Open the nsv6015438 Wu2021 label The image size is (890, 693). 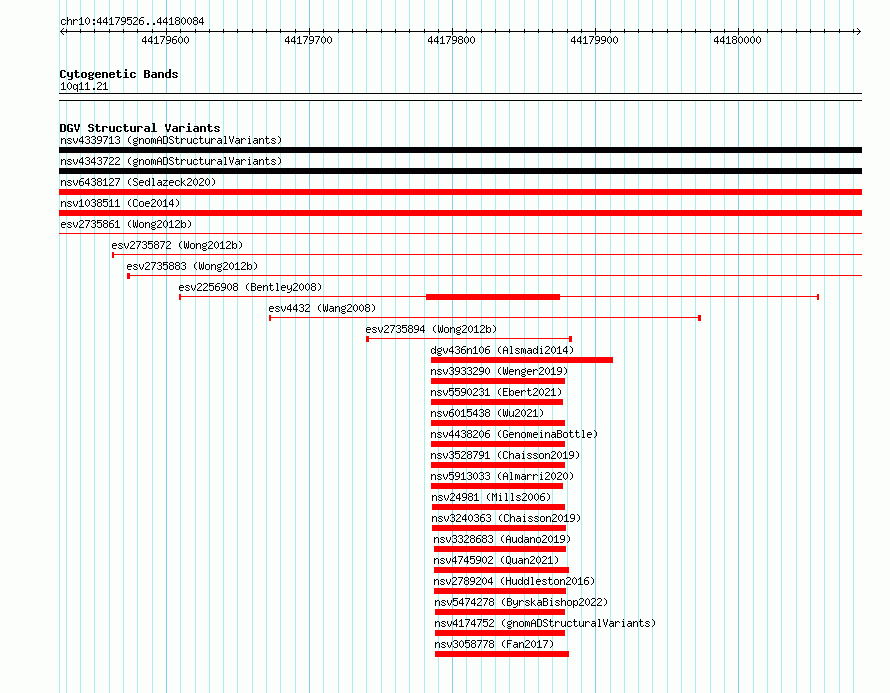click(x=487, y=413)
